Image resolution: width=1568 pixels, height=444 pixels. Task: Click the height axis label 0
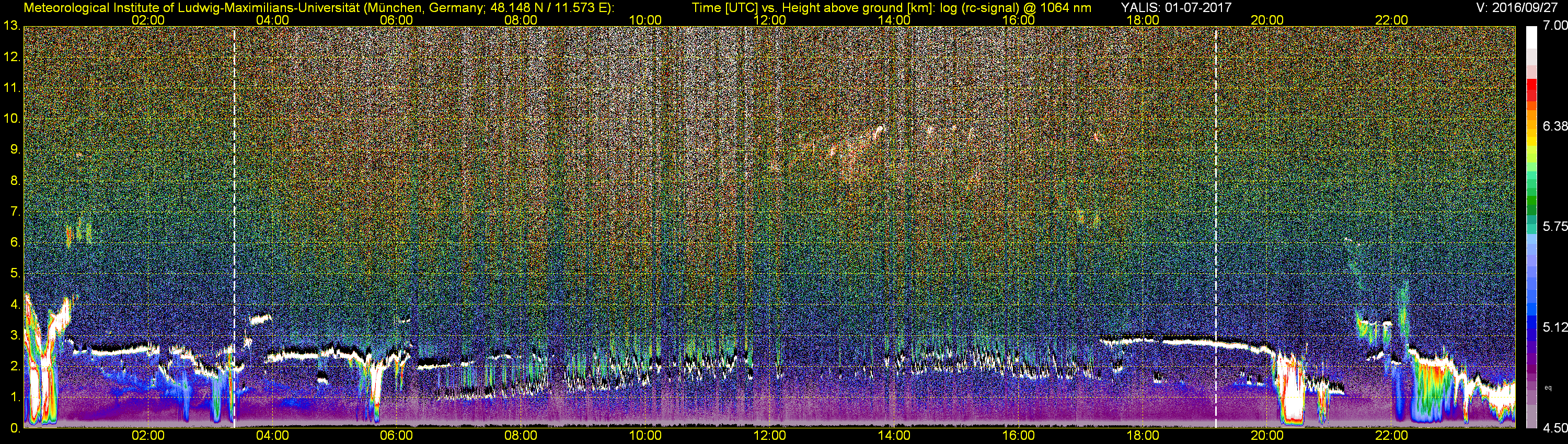tap(15, 428)
